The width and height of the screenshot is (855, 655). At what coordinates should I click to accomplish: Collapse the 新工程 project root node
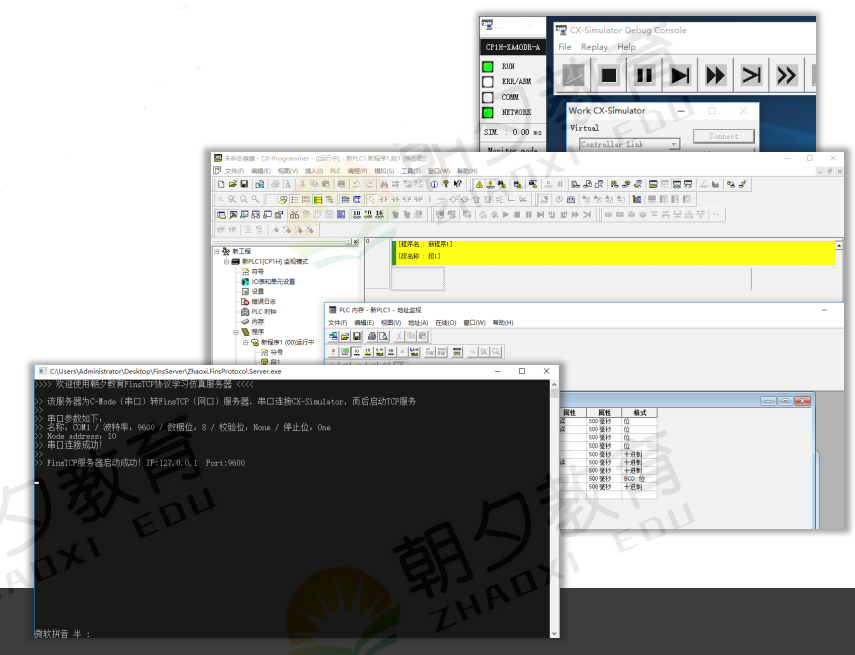216,251
